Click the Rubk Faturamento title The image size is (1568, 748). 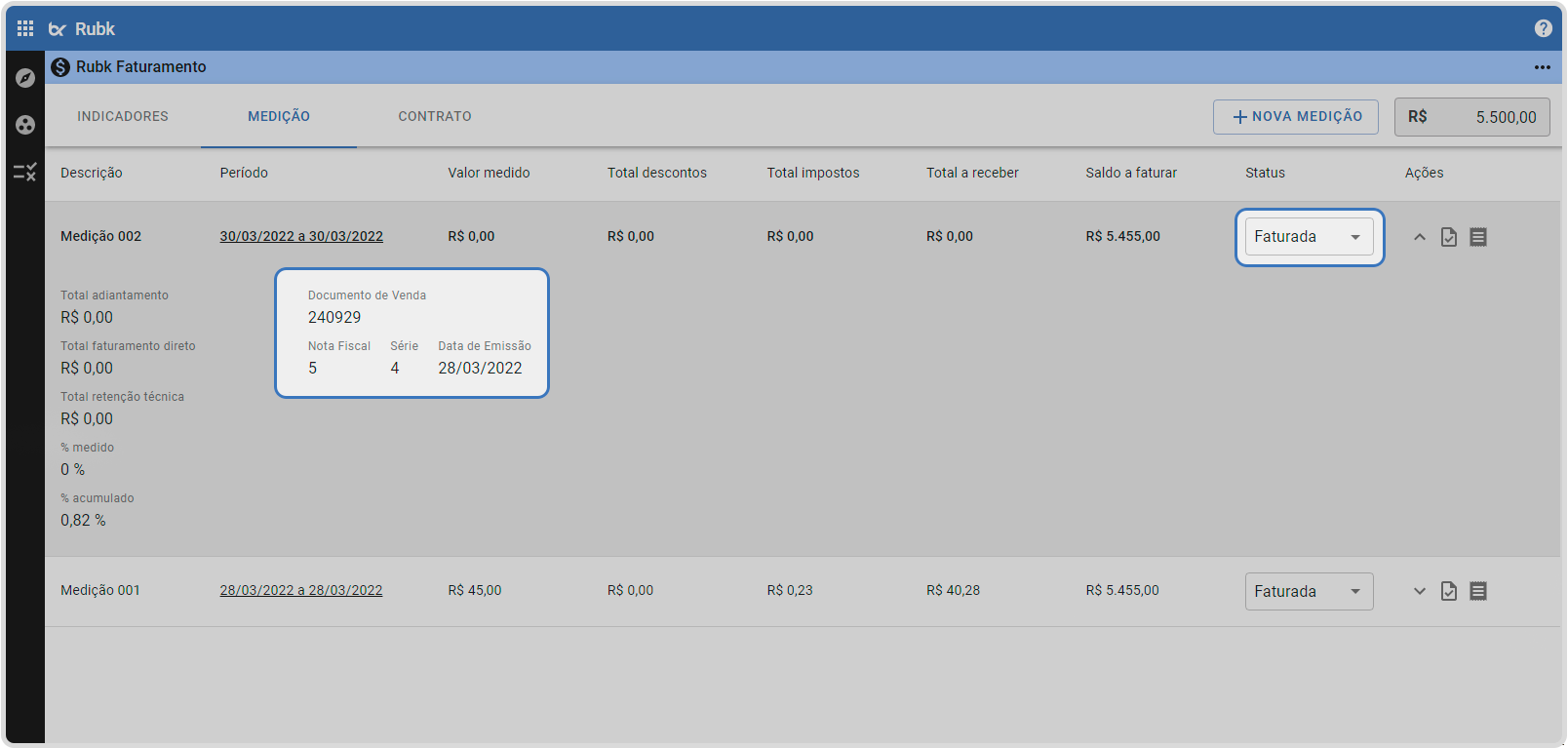pyautogui.click(x=141, y=67)
